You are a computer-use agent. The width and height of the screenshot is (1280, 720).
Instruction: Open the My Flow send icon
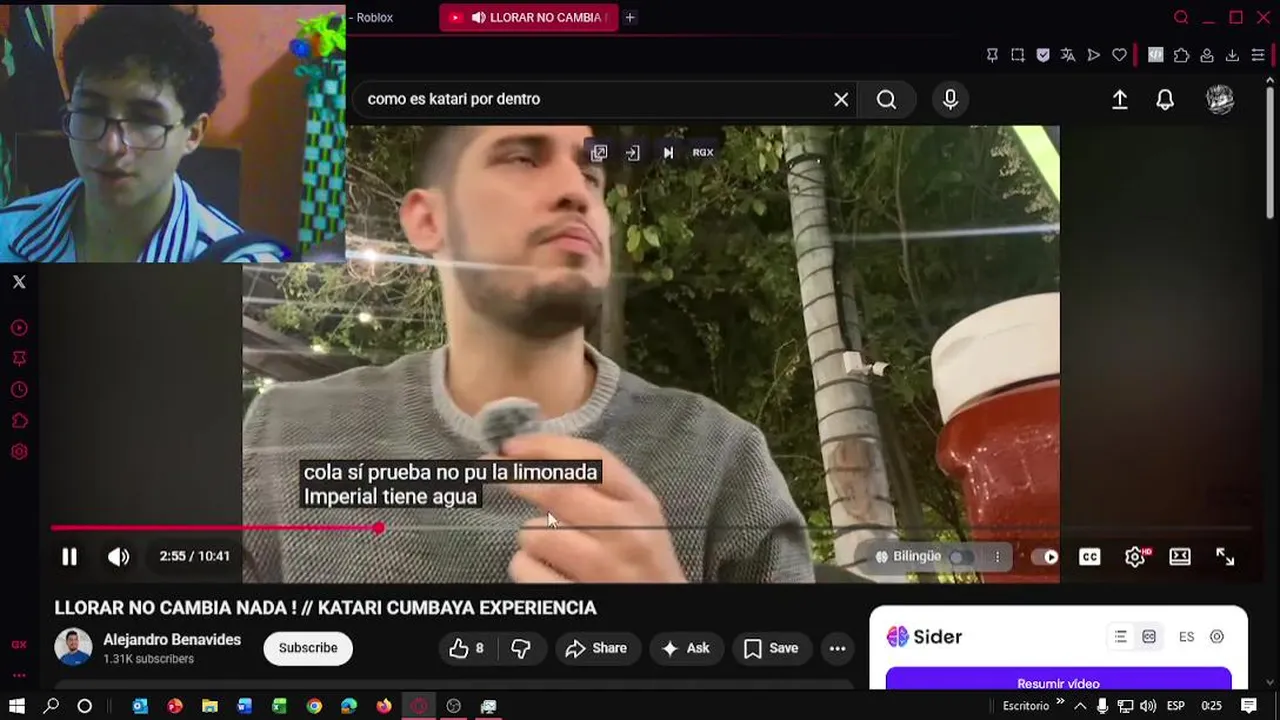coord(1094,55)
